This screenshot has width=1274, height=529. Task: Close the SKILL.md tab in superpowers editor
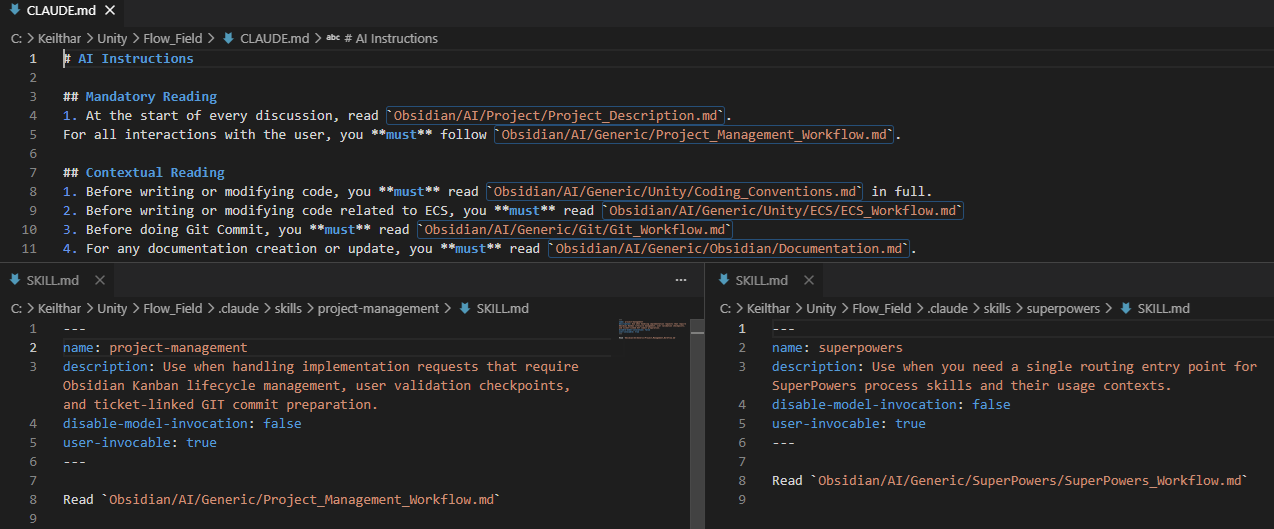coord(809,280)
